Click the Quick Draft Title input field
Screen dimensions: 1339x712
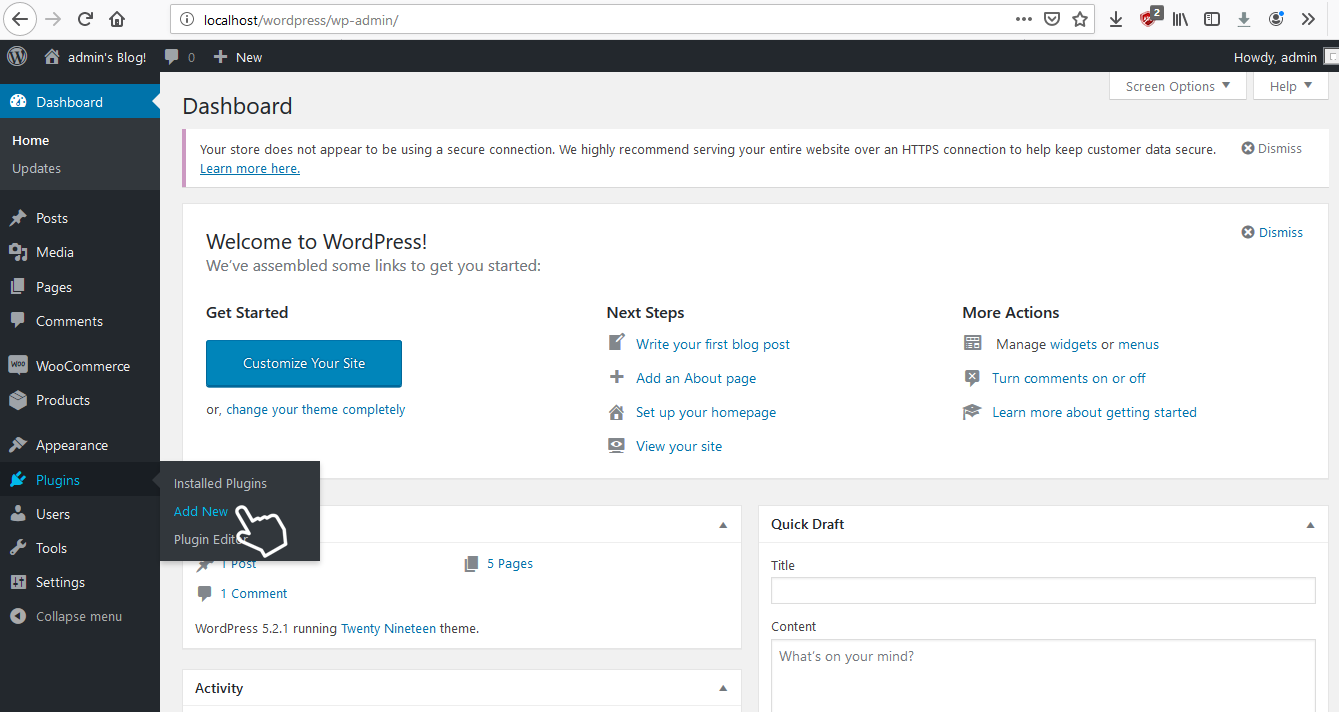coord(1042,591)
